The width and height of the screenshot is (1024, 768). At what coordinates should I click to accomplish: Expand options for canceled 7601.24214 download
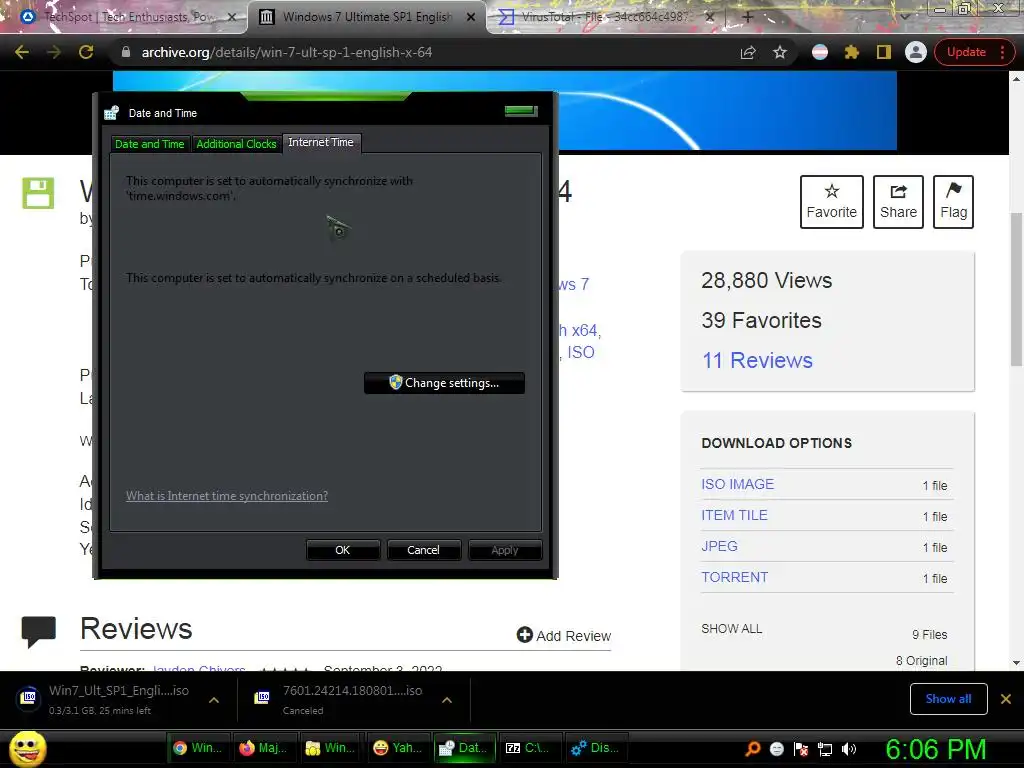click(x=447, y=700)
